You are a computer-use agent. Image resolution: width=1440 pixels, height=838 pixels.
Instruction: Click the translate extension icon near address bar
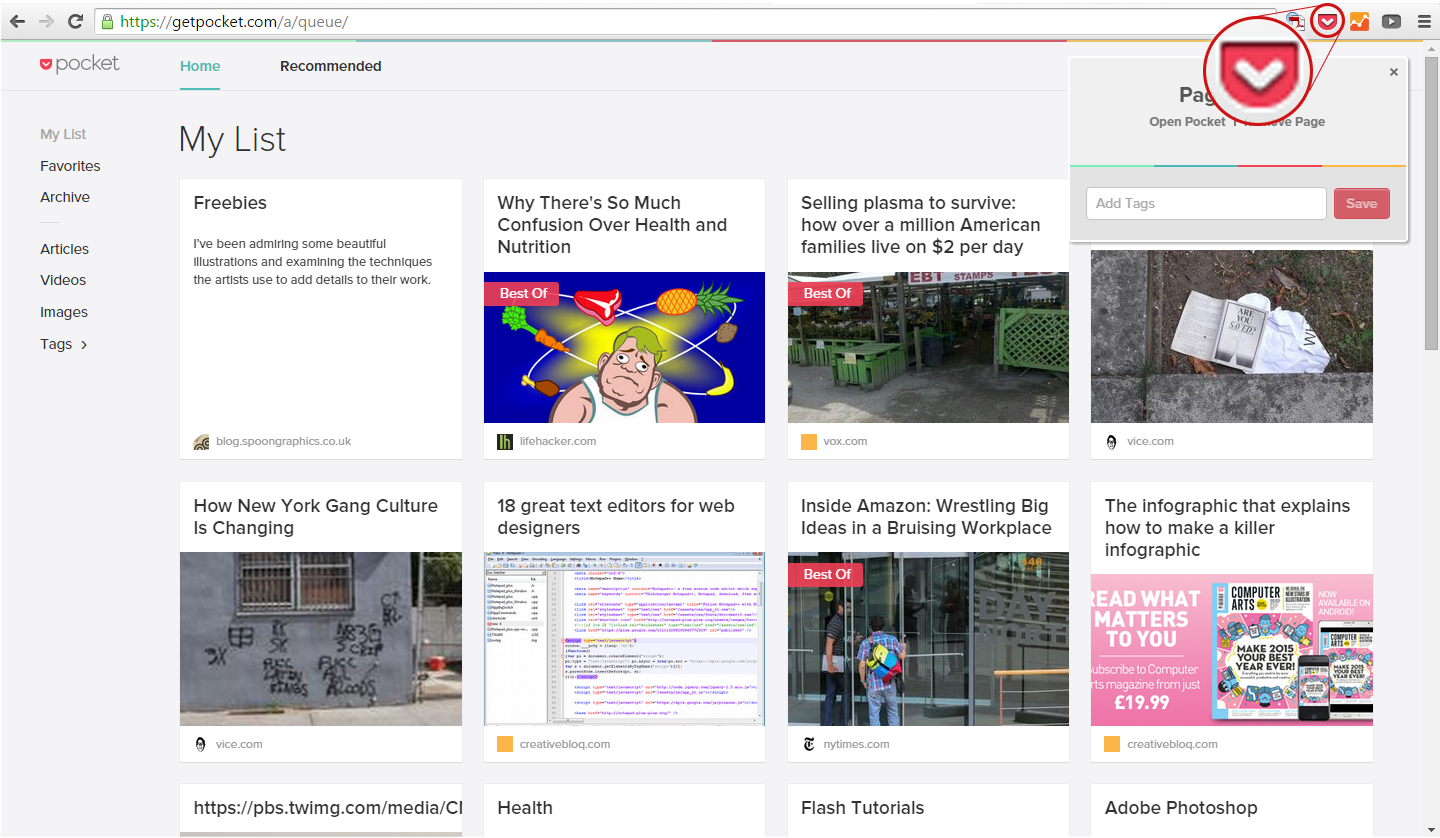click(1295, 21)
